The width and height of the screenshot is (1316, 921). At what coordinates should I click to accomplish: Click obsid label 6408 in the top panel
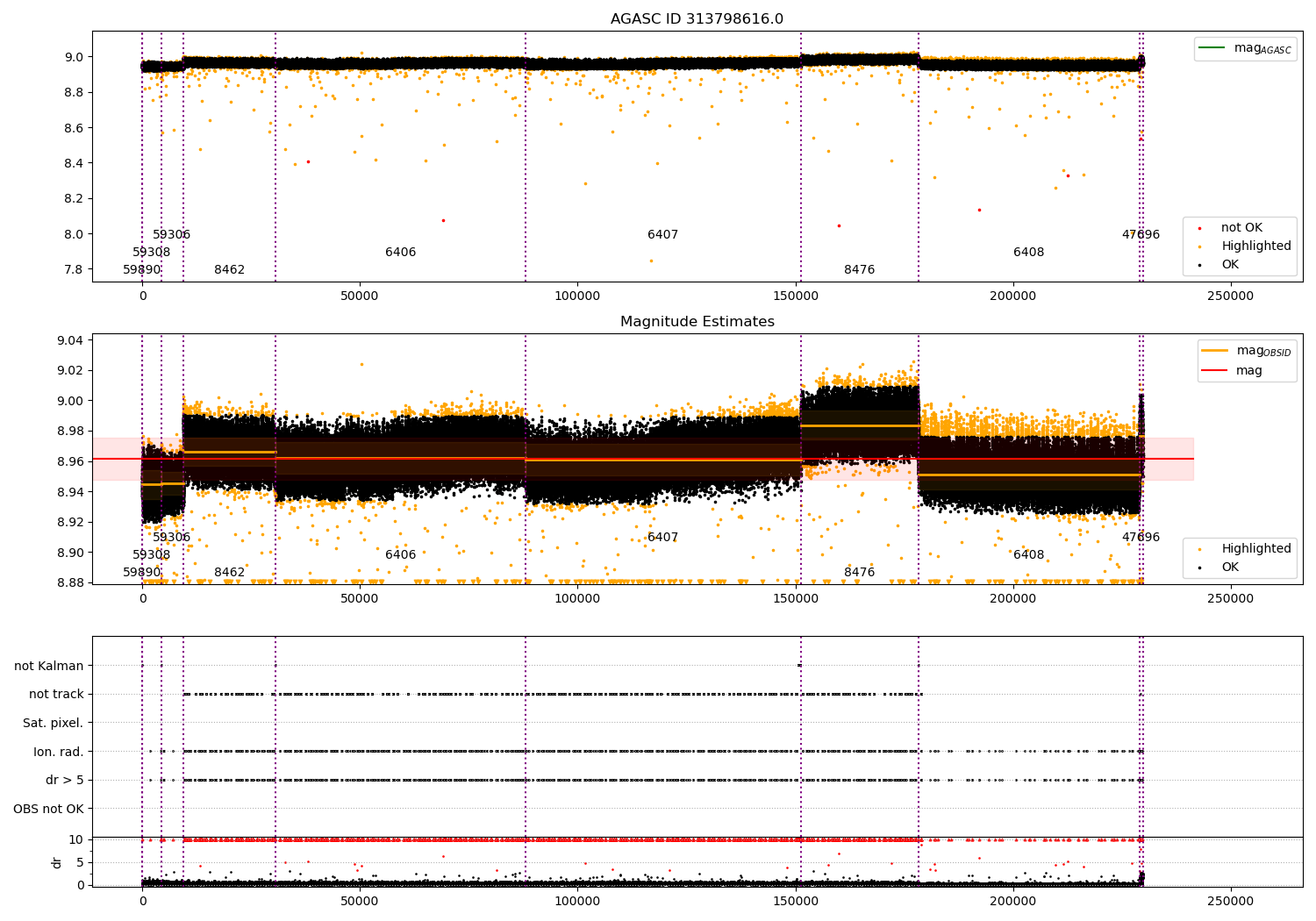click(1029, 253)
